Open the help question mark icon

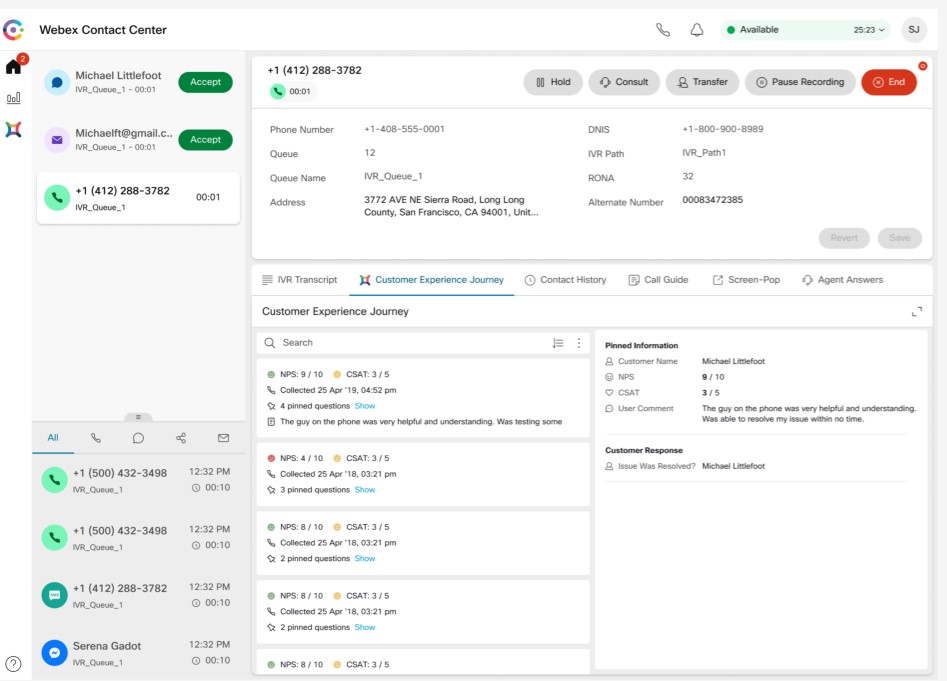13,664
